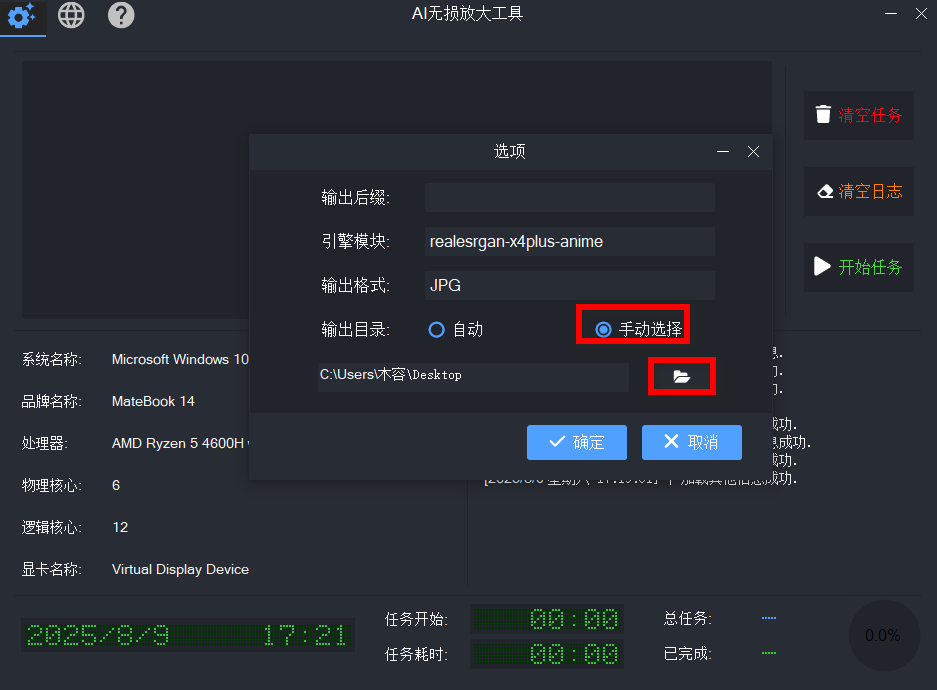Confirm options with 确定 button
This screenshot has width=937, height=690.
point(577,442)
